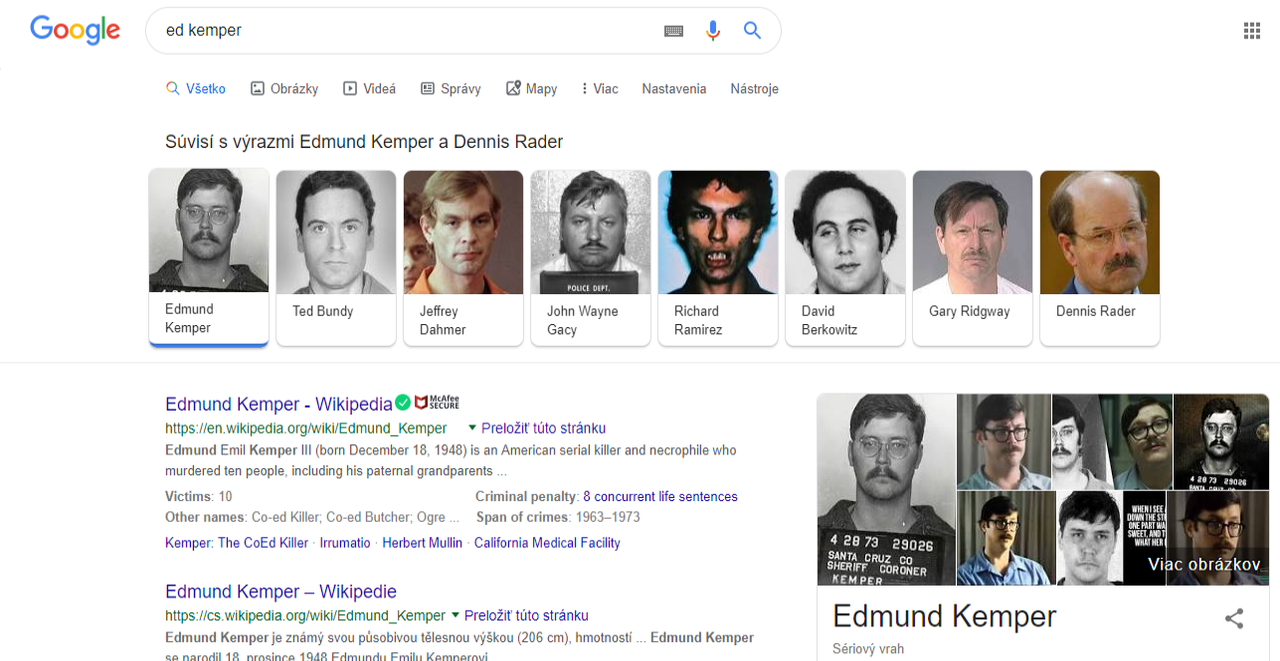Open Nástroje search tools

[x=754, y=88]
